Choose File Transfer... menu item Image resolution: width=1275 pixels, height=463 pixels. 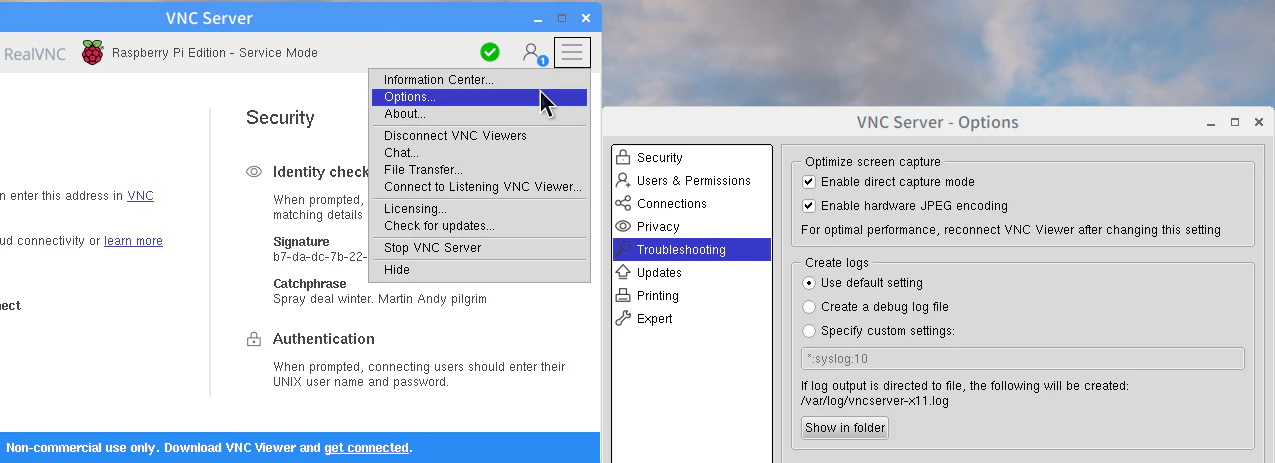tap(479, 170)
